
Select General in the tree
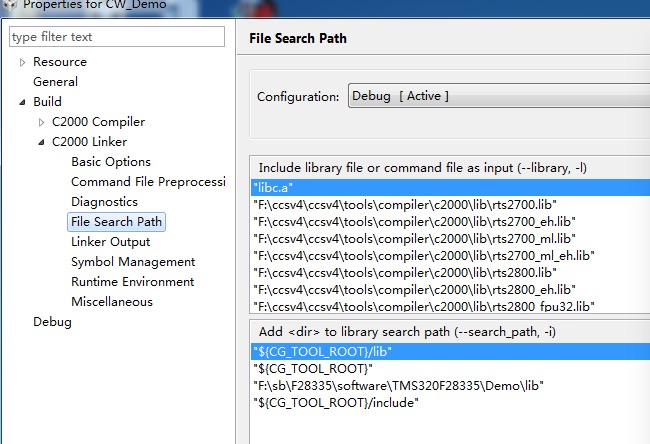point(55,82)
